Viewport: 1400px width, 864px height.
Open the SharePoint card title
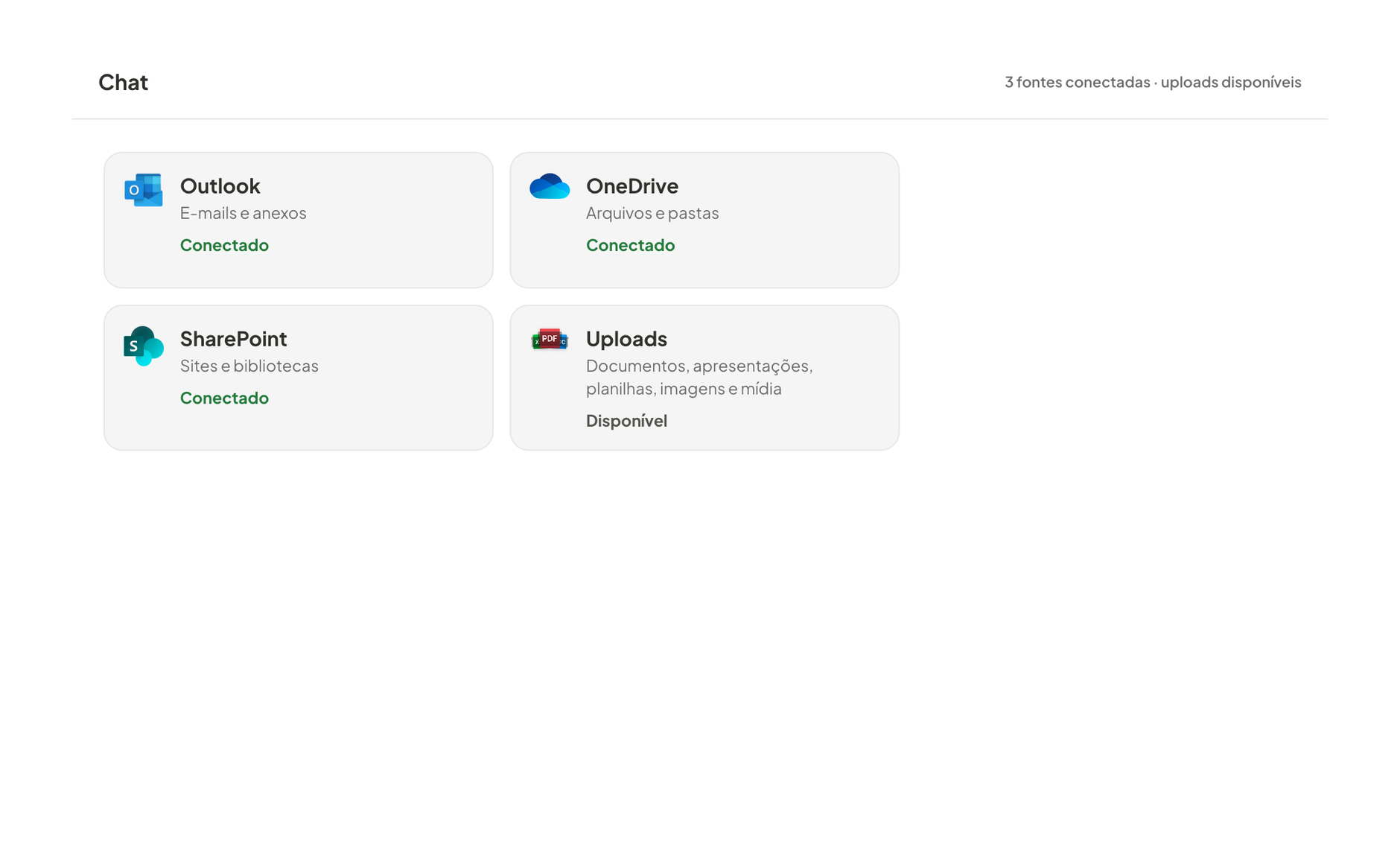[233, 339]
